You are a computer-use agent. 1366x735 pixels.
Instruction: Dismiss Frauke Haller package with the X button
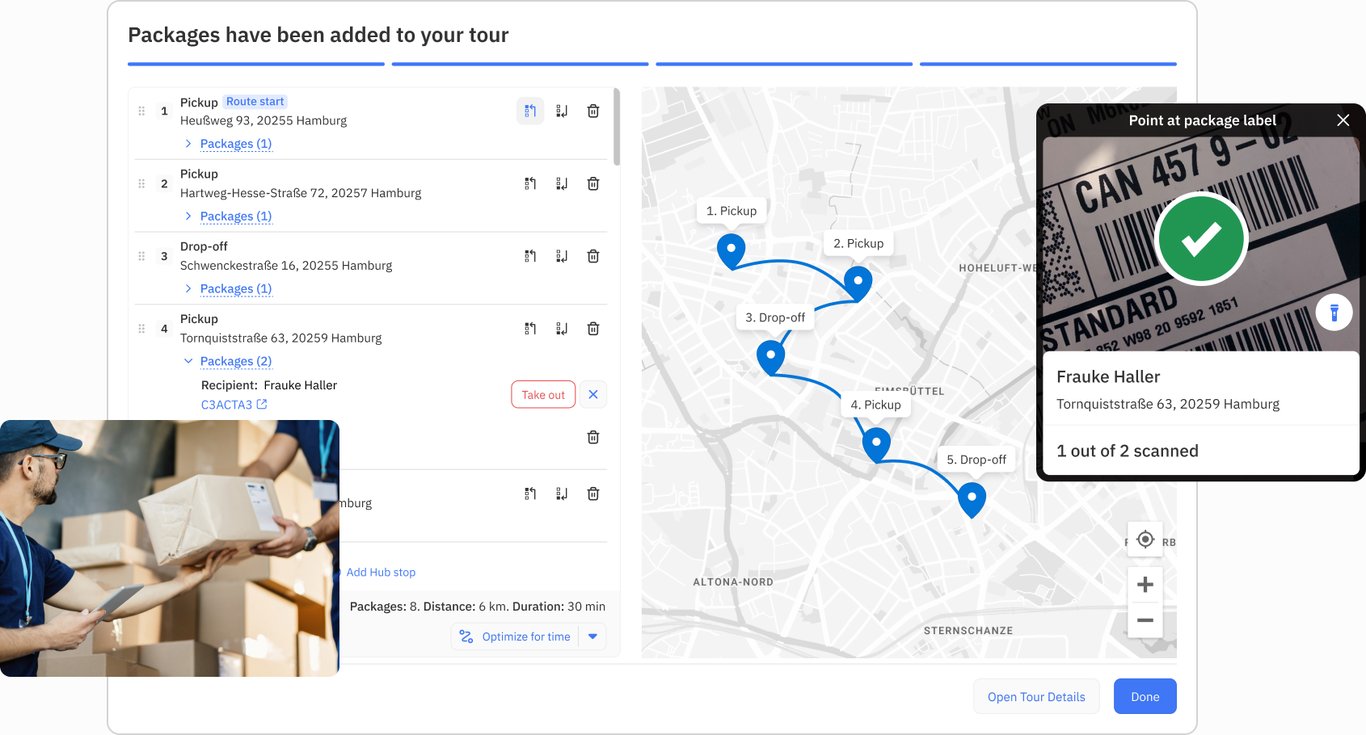[x=593, y=395]
